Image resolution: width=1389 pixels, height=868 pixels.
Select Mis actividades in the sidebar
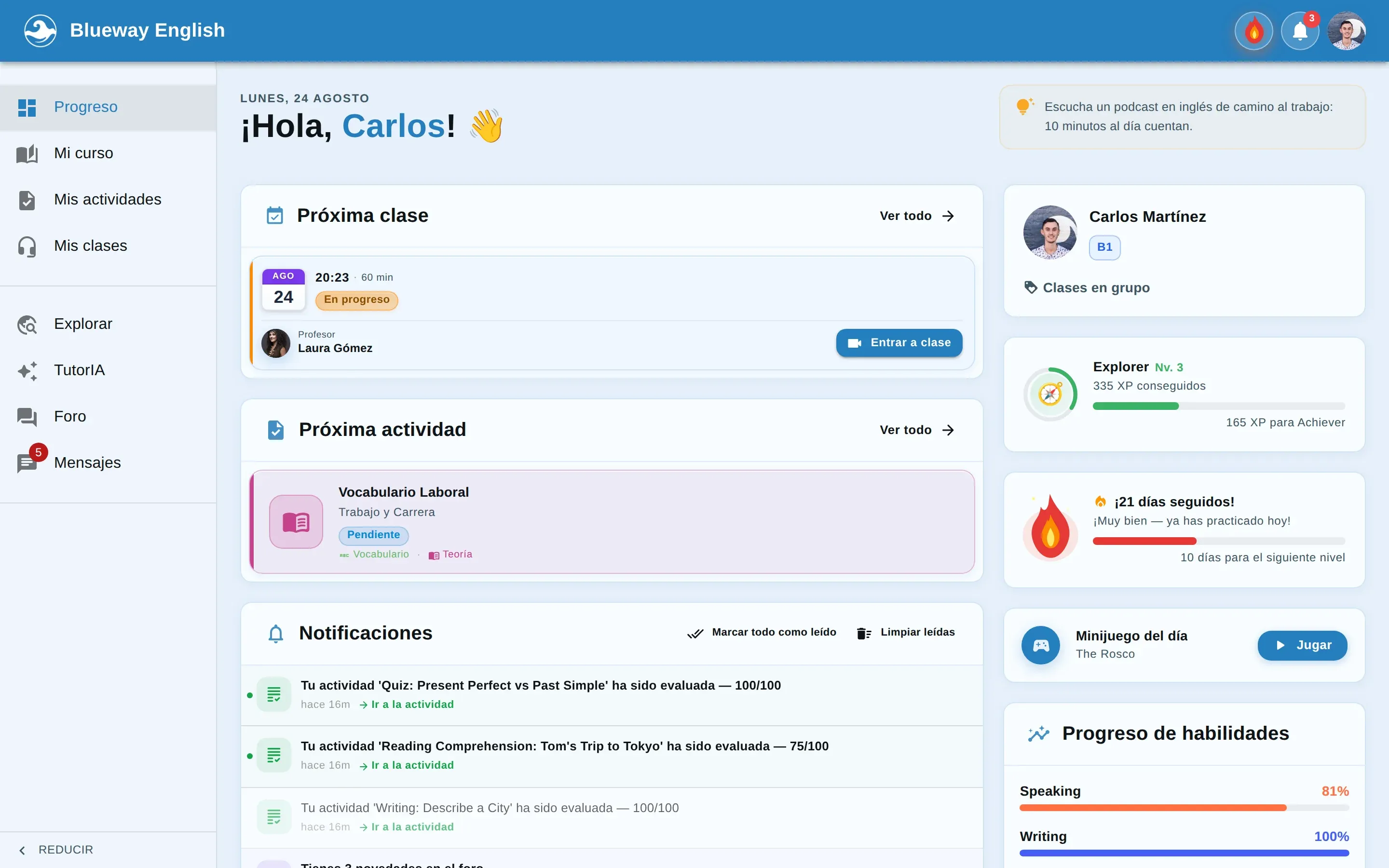(x=108, y=200)
